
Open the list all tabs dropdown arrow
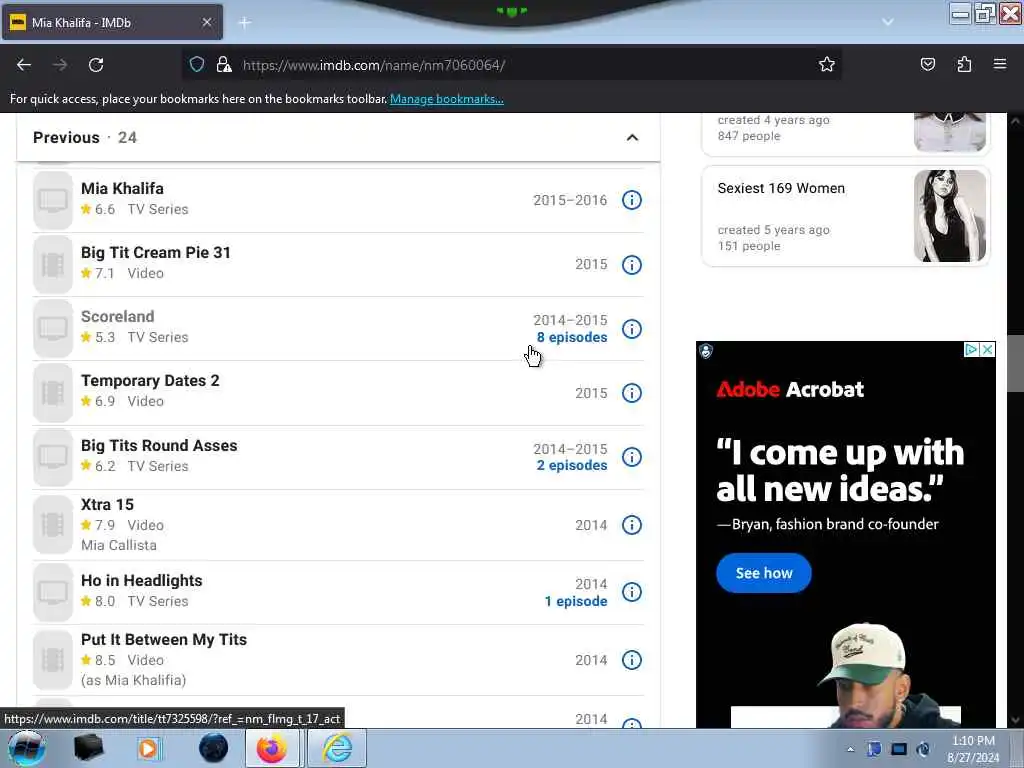coord(888,22)
